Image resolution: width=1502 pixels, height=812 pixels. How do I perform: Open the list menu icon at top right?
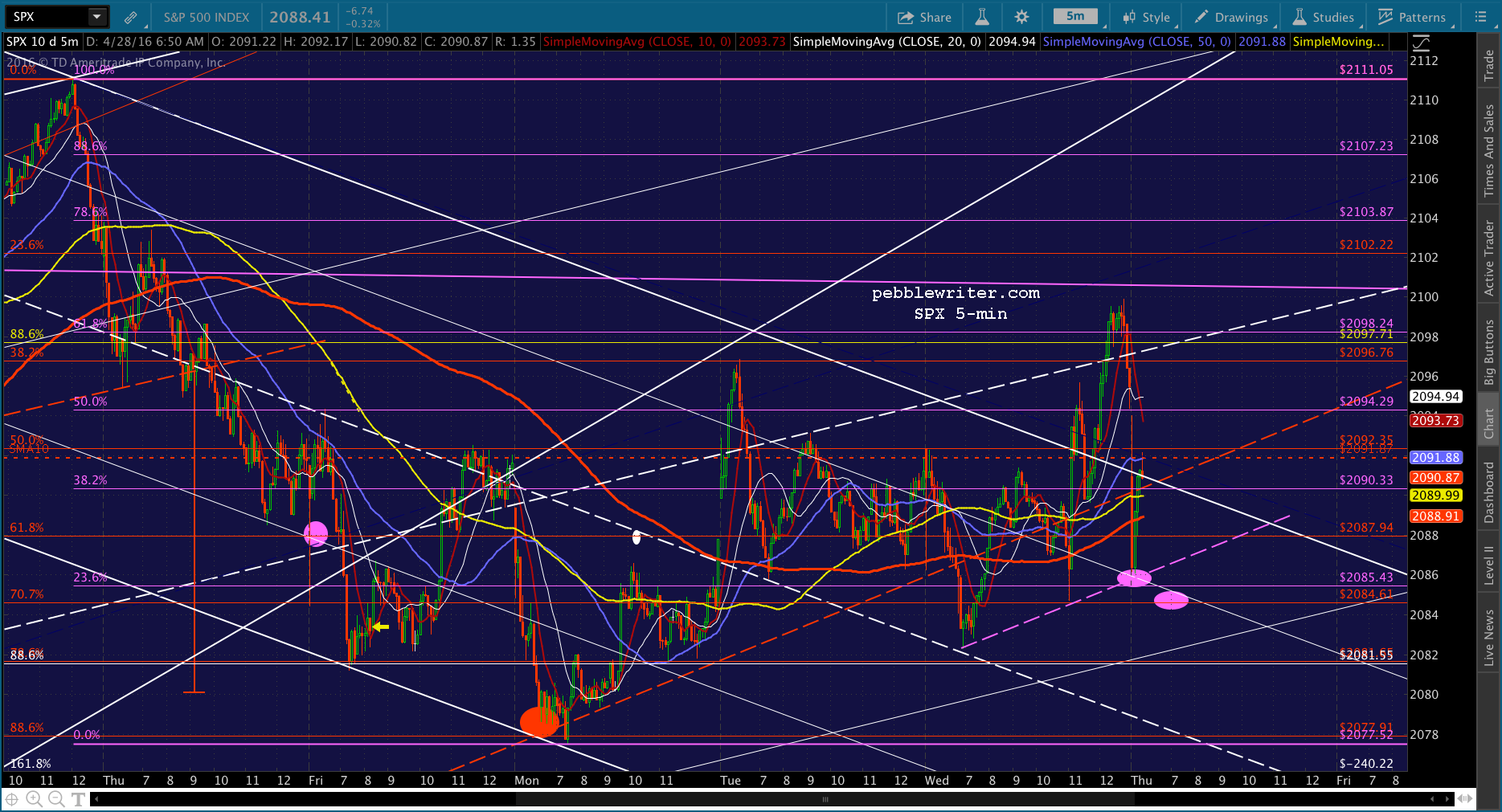pyautogui.click(x=1480, y=17)
